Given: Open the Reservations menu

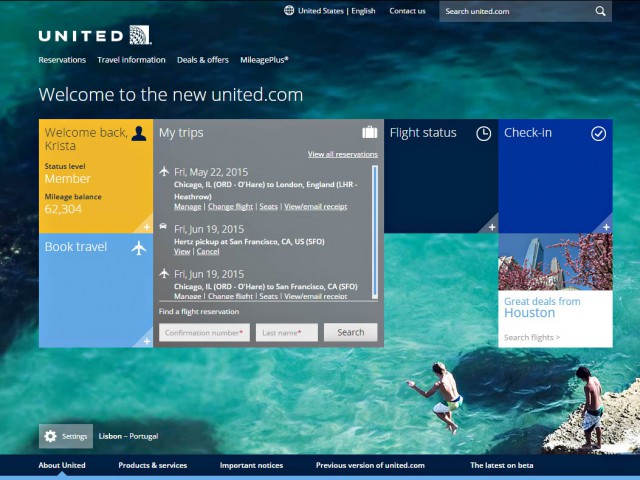Looking at the screenshot, I should pyautogui.click(x=62, y=60).
